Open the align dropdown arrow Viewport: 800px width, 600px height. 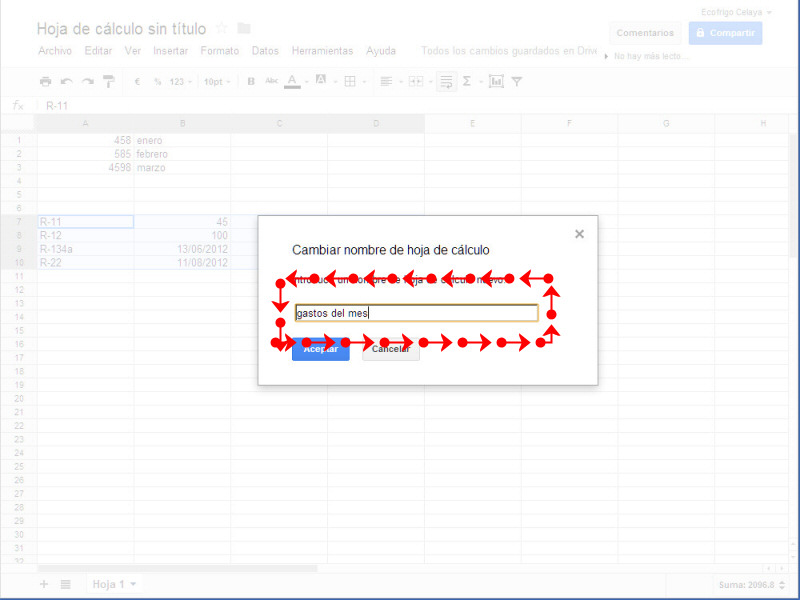click(x=401, y=82)
